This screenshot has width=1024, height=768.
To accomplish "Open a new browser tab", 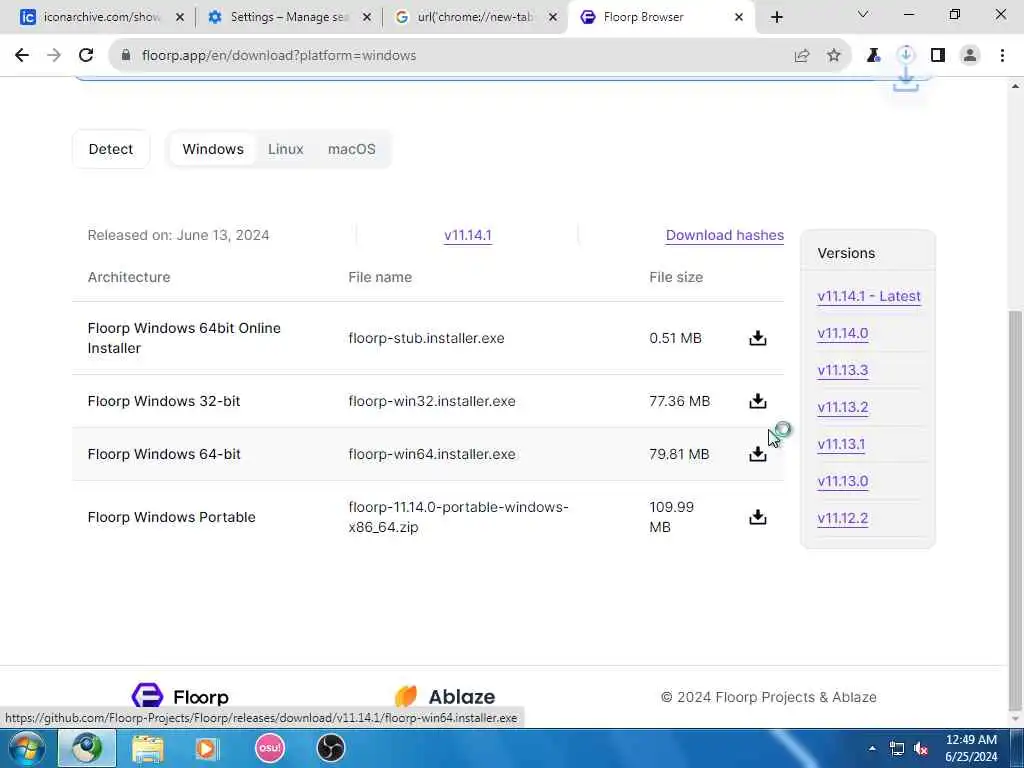I will click(x=776, y=18).
